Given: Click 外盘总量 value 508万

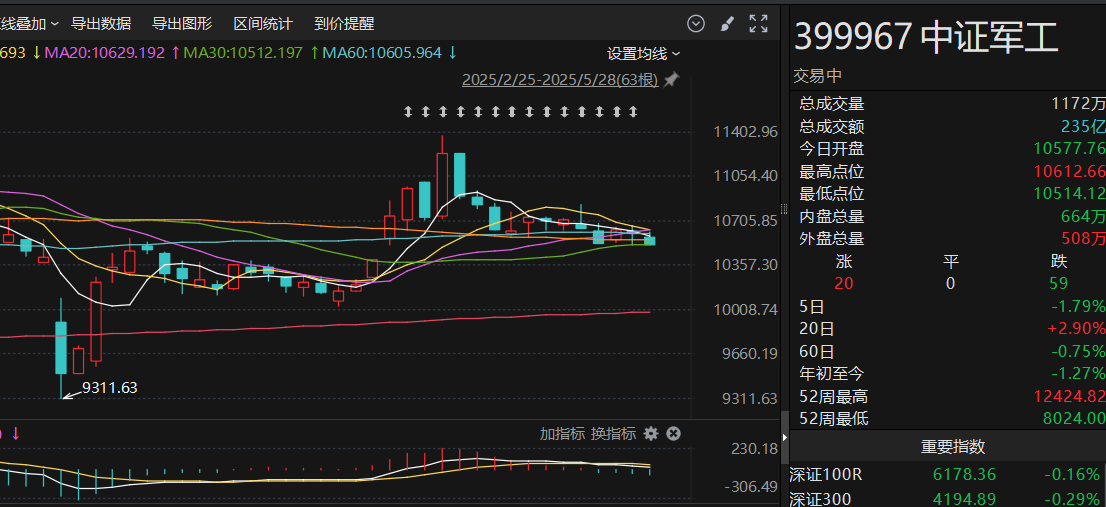Looking at the screenshot, I should 1083,238.
